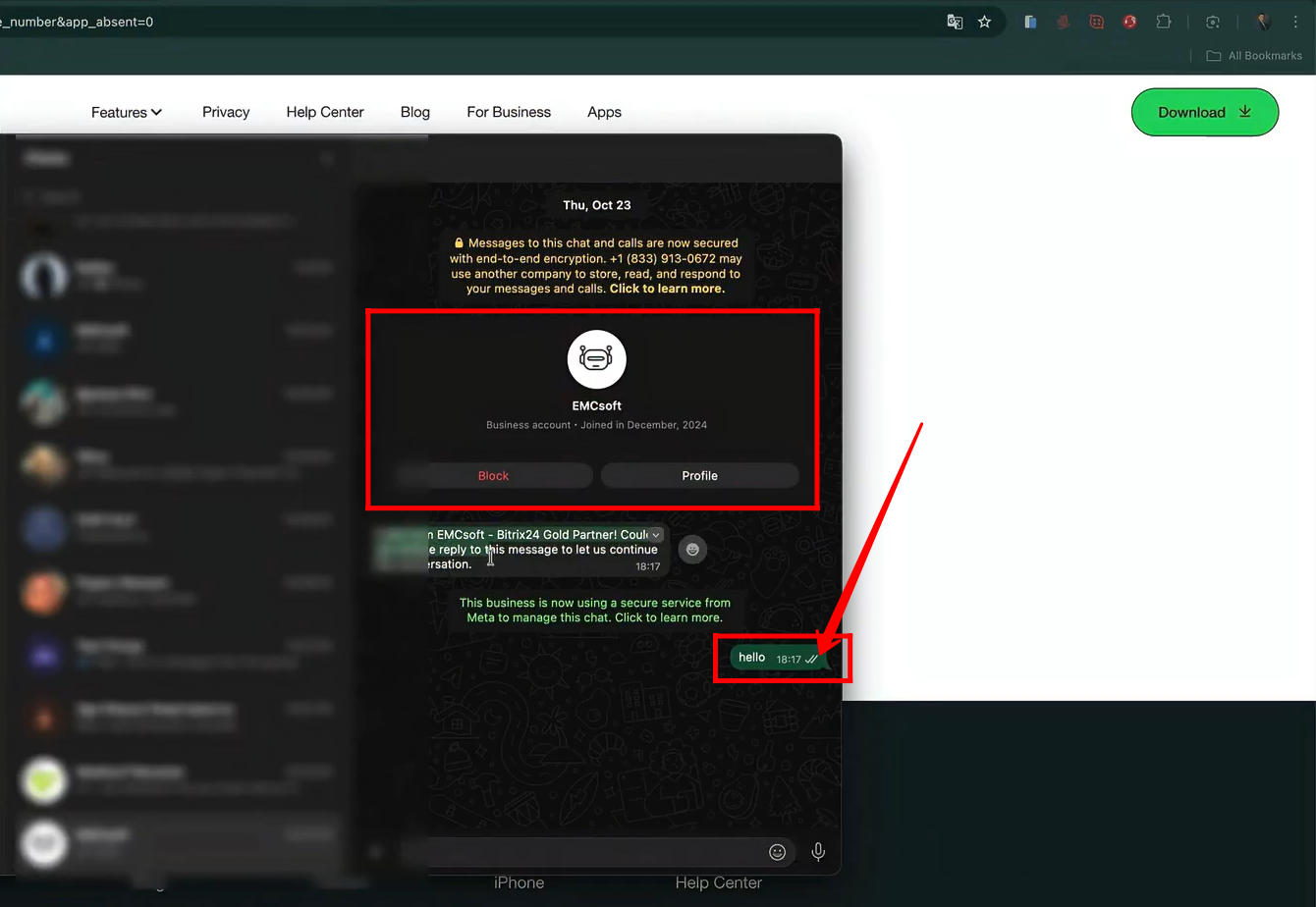This screenshot has height=907, width=1316.
Task: Open the For Business menu item
Action: pos(509,112)
